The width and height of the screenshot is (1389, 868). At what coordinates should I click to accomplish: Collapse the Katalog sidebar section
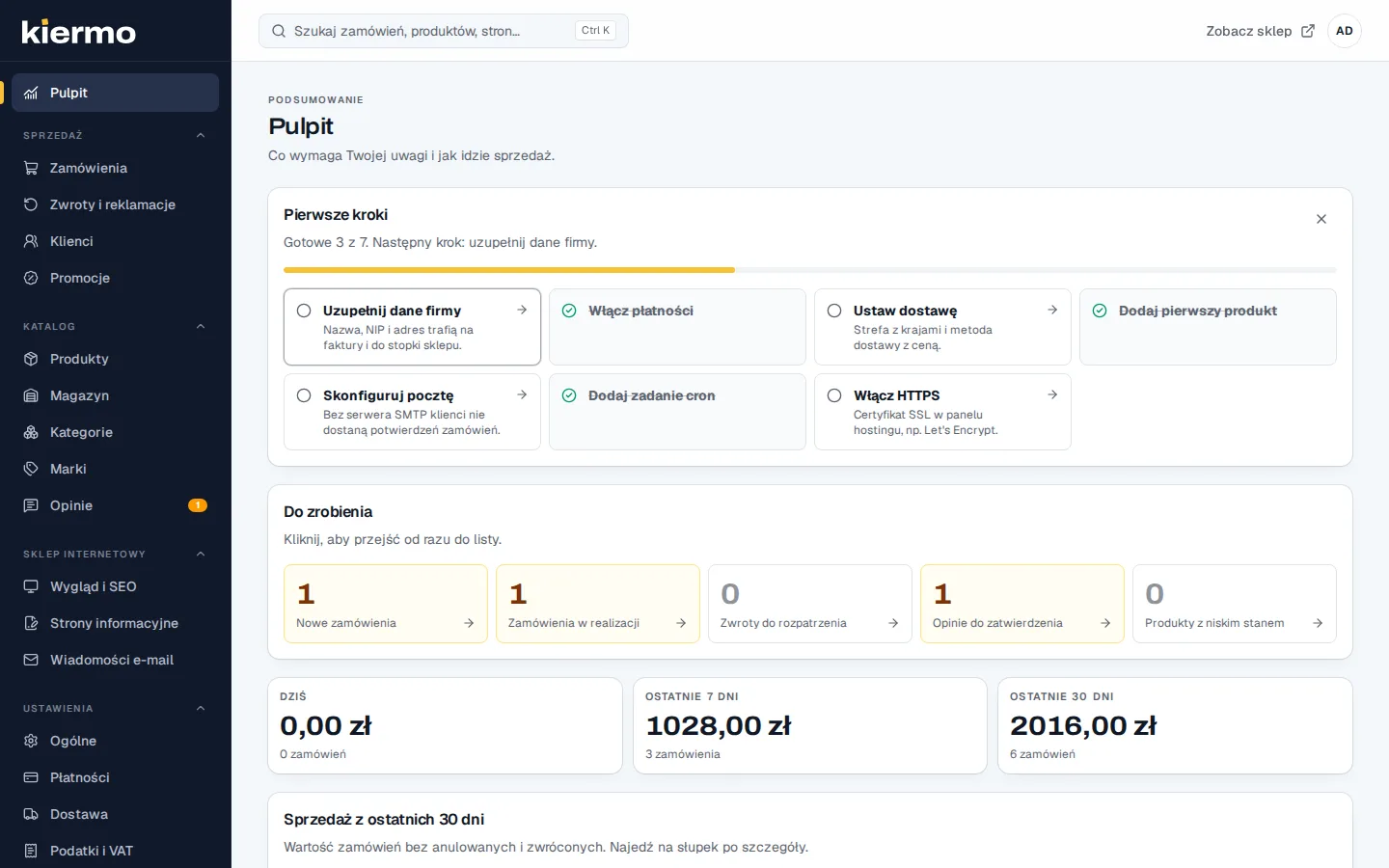pos(201,326)
